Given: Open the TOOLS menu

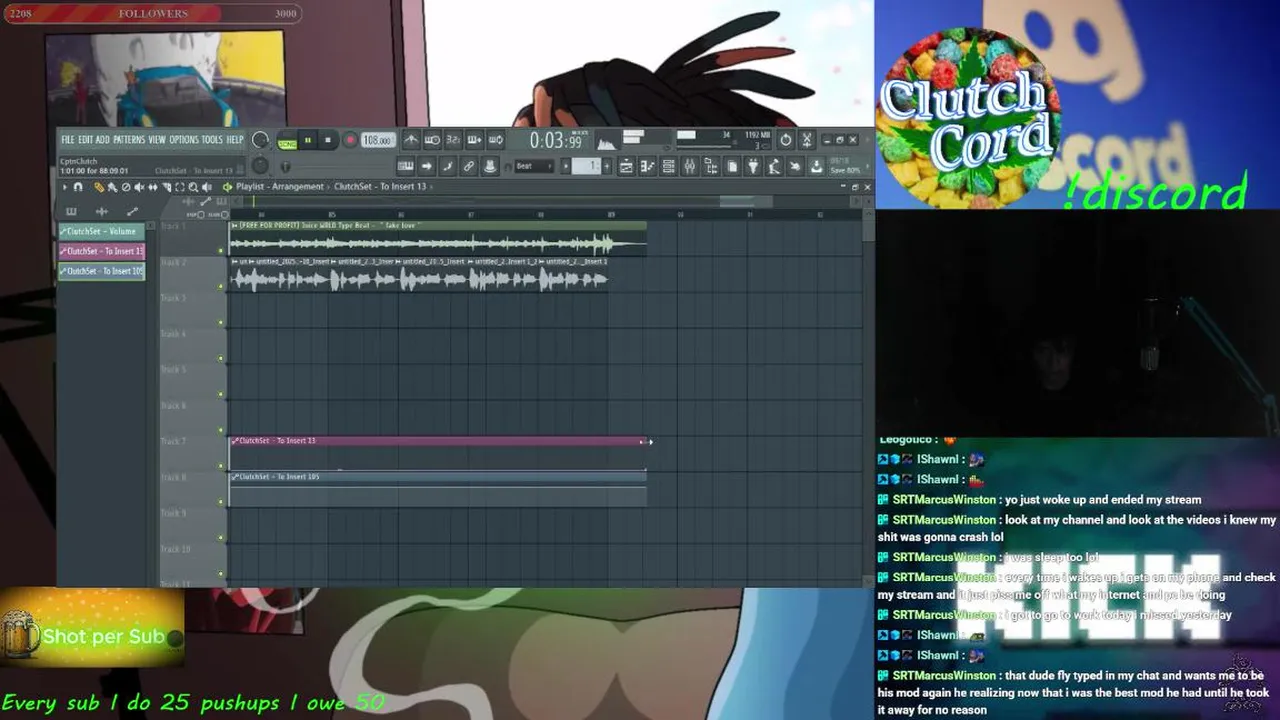Looking at the screenshot, I should [212, 140].
